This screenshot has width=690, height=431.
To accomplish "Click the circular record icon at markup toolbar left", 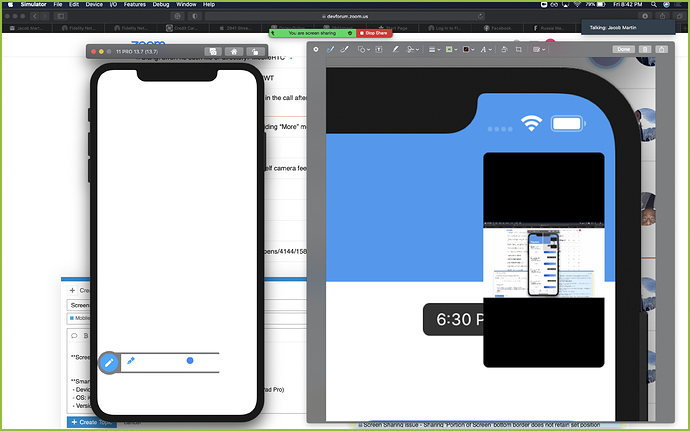I will [316, 49].
